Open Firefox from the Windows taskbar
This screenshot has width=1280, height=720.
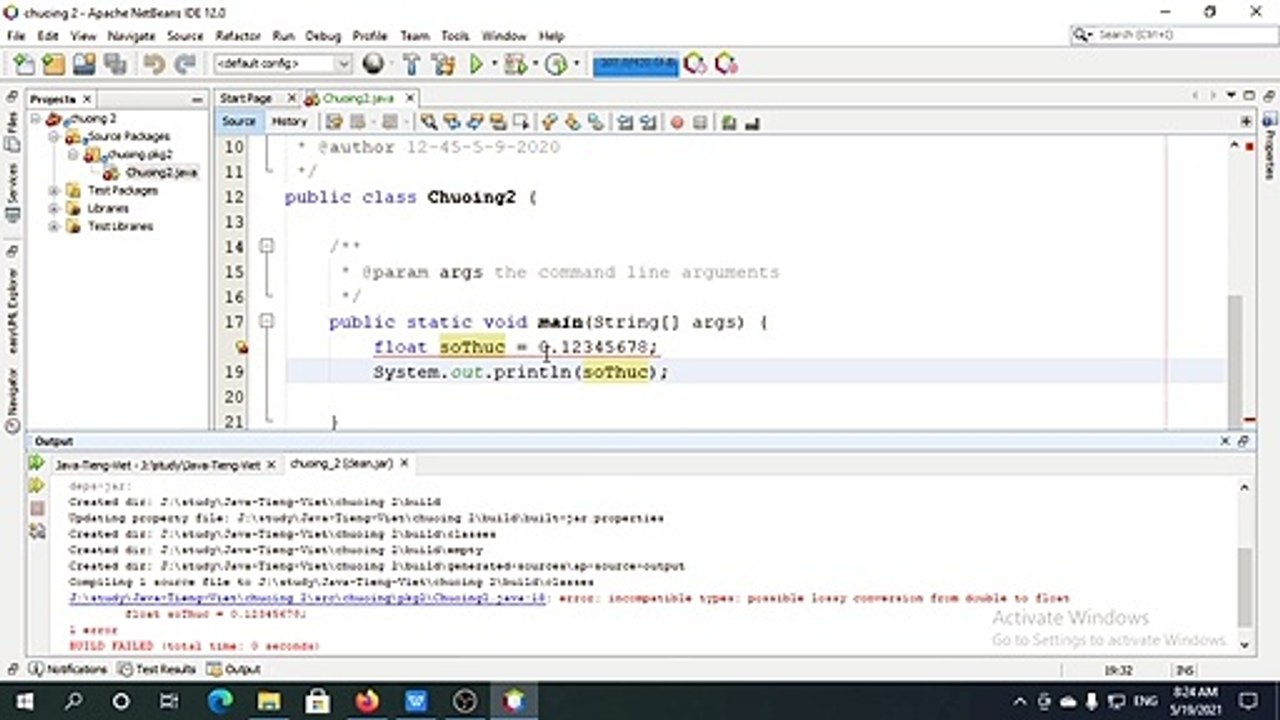(367, 700)
